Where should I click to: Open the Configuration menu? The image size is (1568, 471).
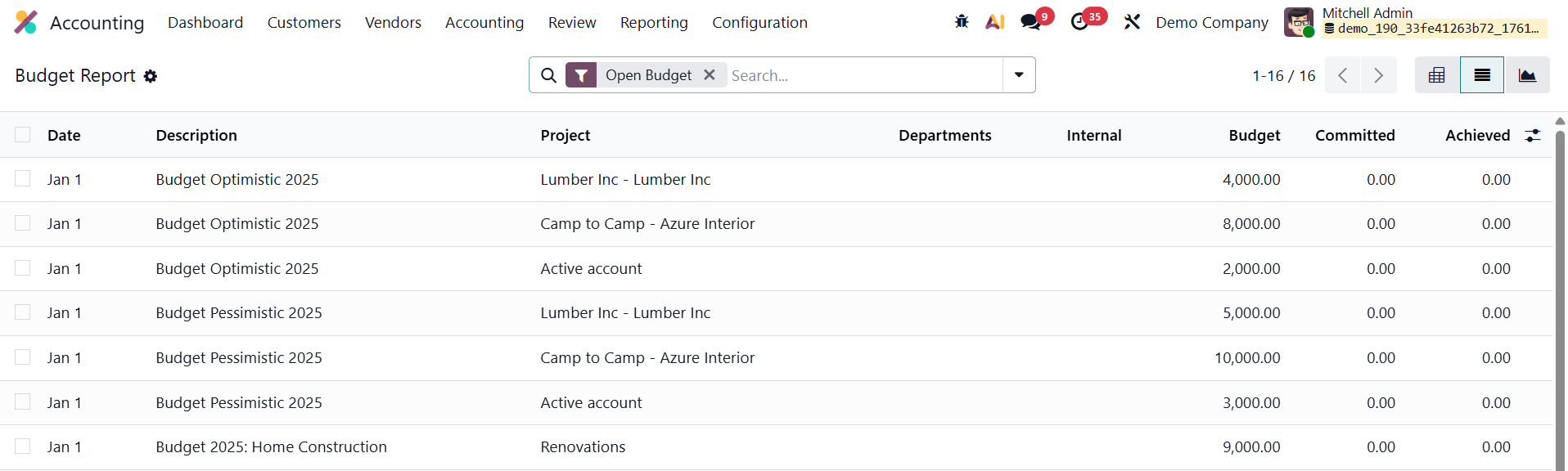pos(759,23)
